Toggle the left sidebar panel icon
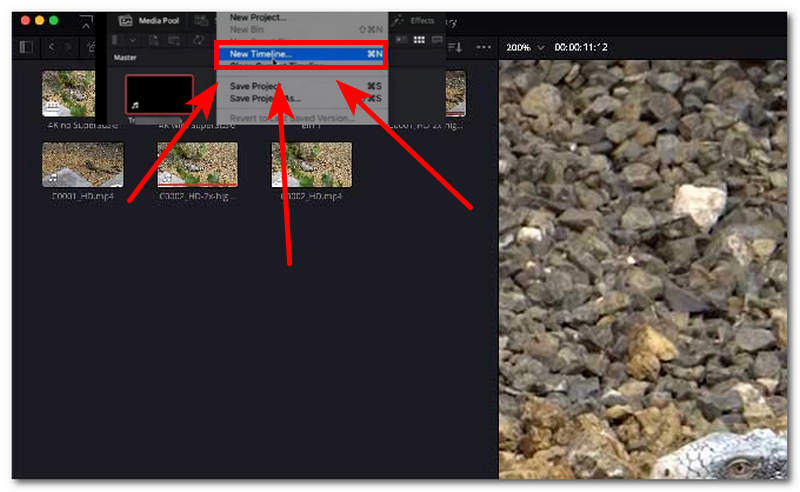The width and height of the screenshot is (800, 492). click(26, 47)
